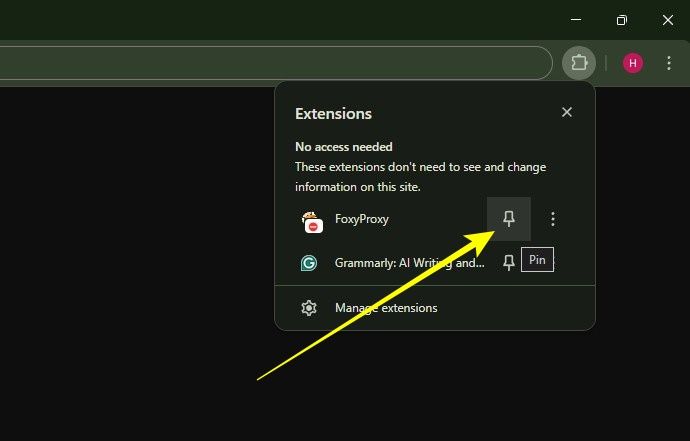
Task: Pin the FoxyProxy extension
Action: point(509,219)
